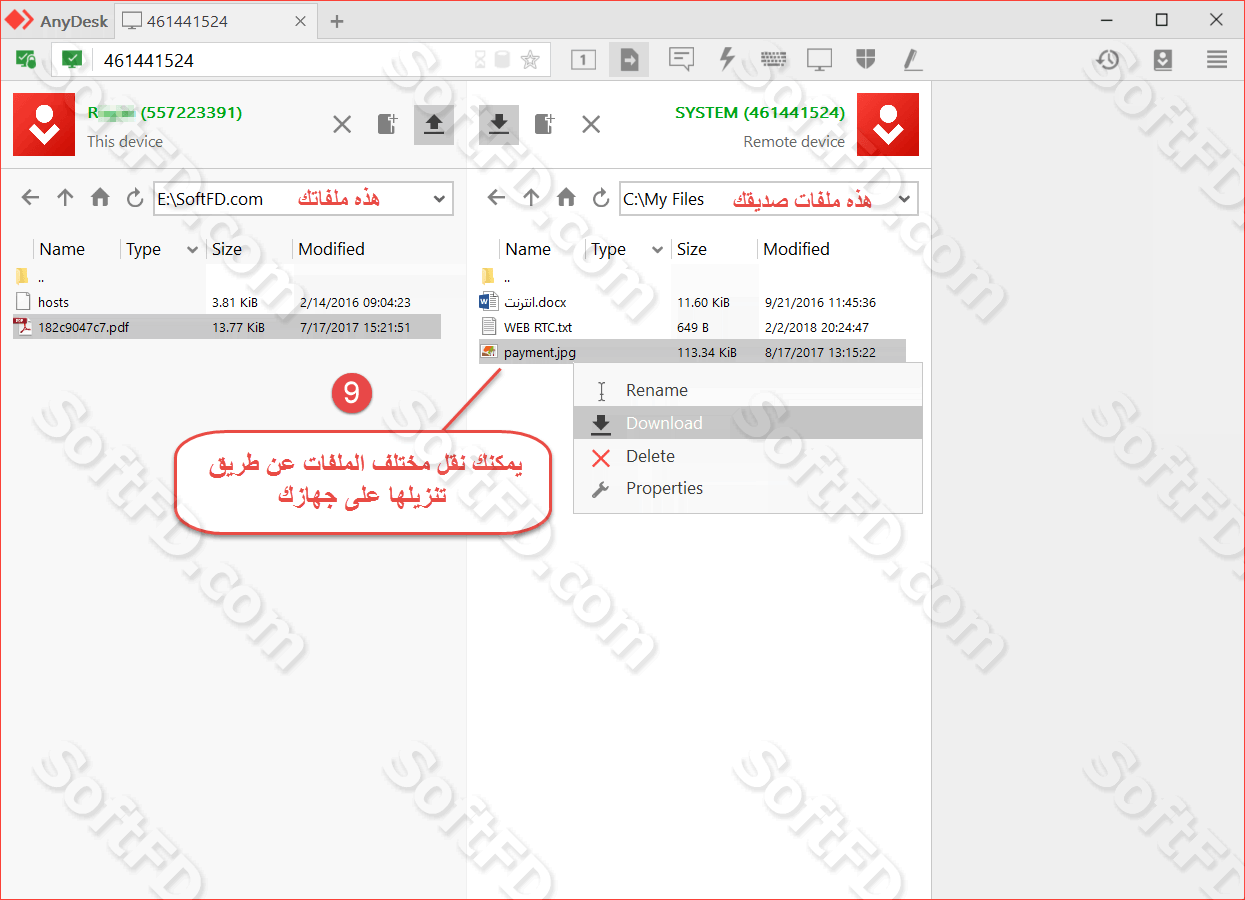Viewport: 1245px width, 900px height.
Task: Open the actions lightning bolt menu
Action: pos(728,59)
